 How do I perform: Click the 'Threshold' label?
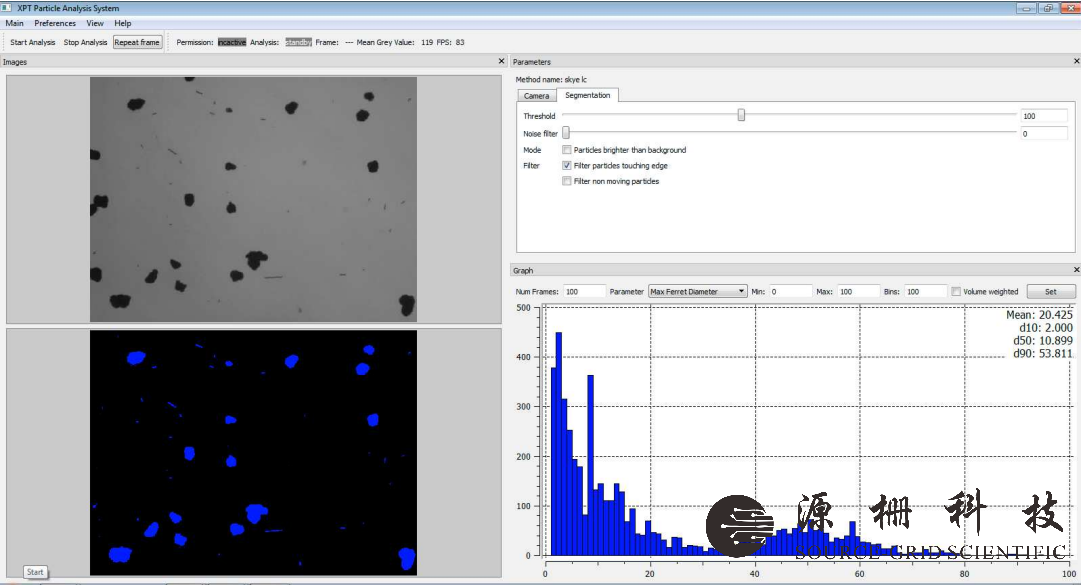click(539, 116)
